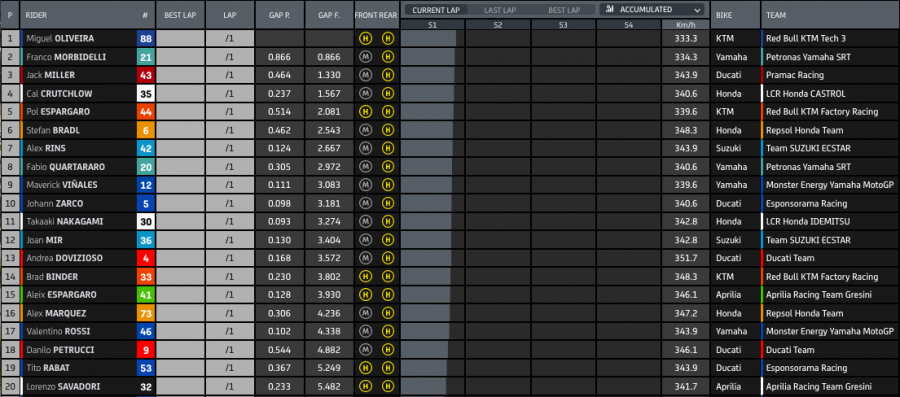Click Rins' rear hard tyre icon
Viewport: 900px width, 397px height.
387,149
